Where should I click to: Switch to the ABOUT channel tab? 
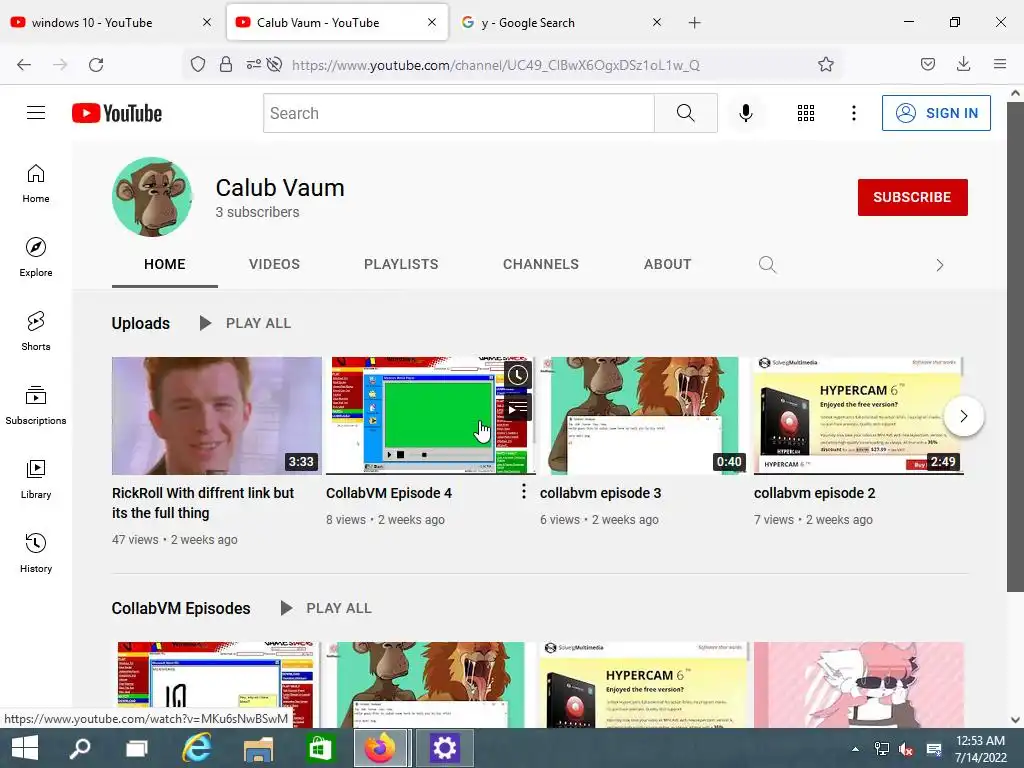point(667,264)
